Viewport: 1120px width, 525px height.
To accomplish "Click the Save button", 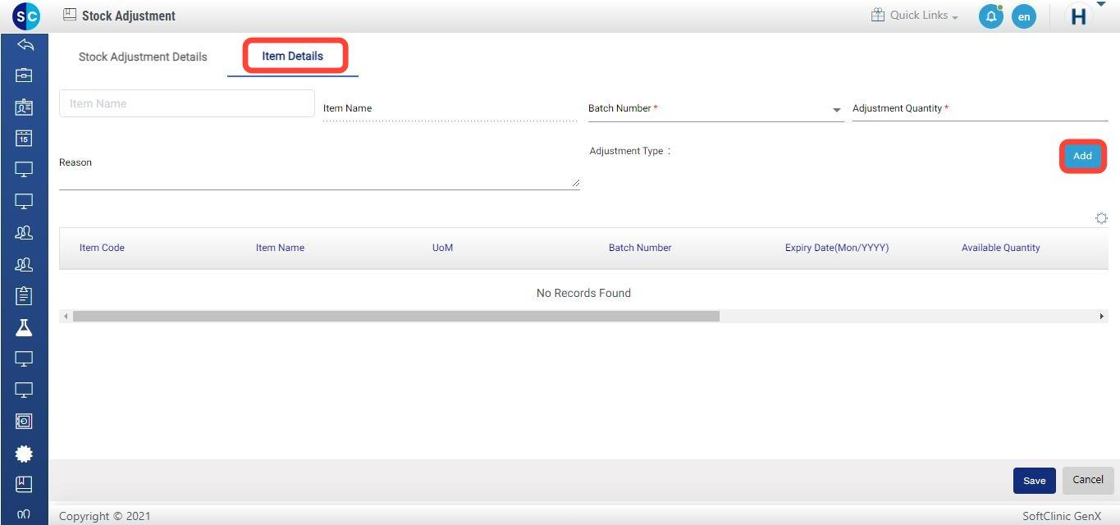I will [x=1034, y=480].
